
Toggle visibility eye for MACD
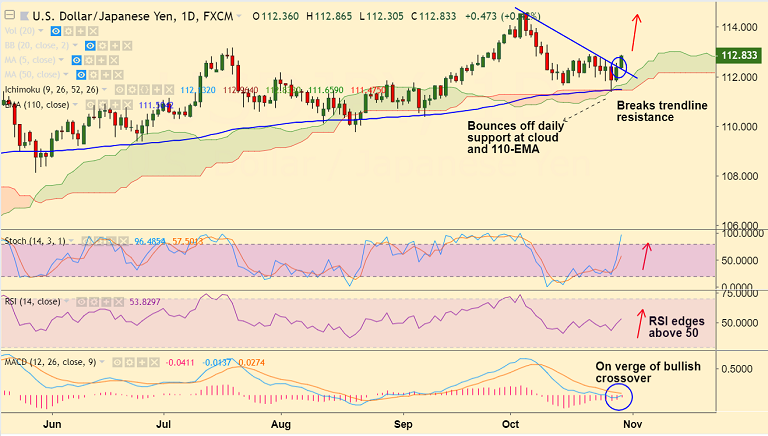click(x=118, y=363)
